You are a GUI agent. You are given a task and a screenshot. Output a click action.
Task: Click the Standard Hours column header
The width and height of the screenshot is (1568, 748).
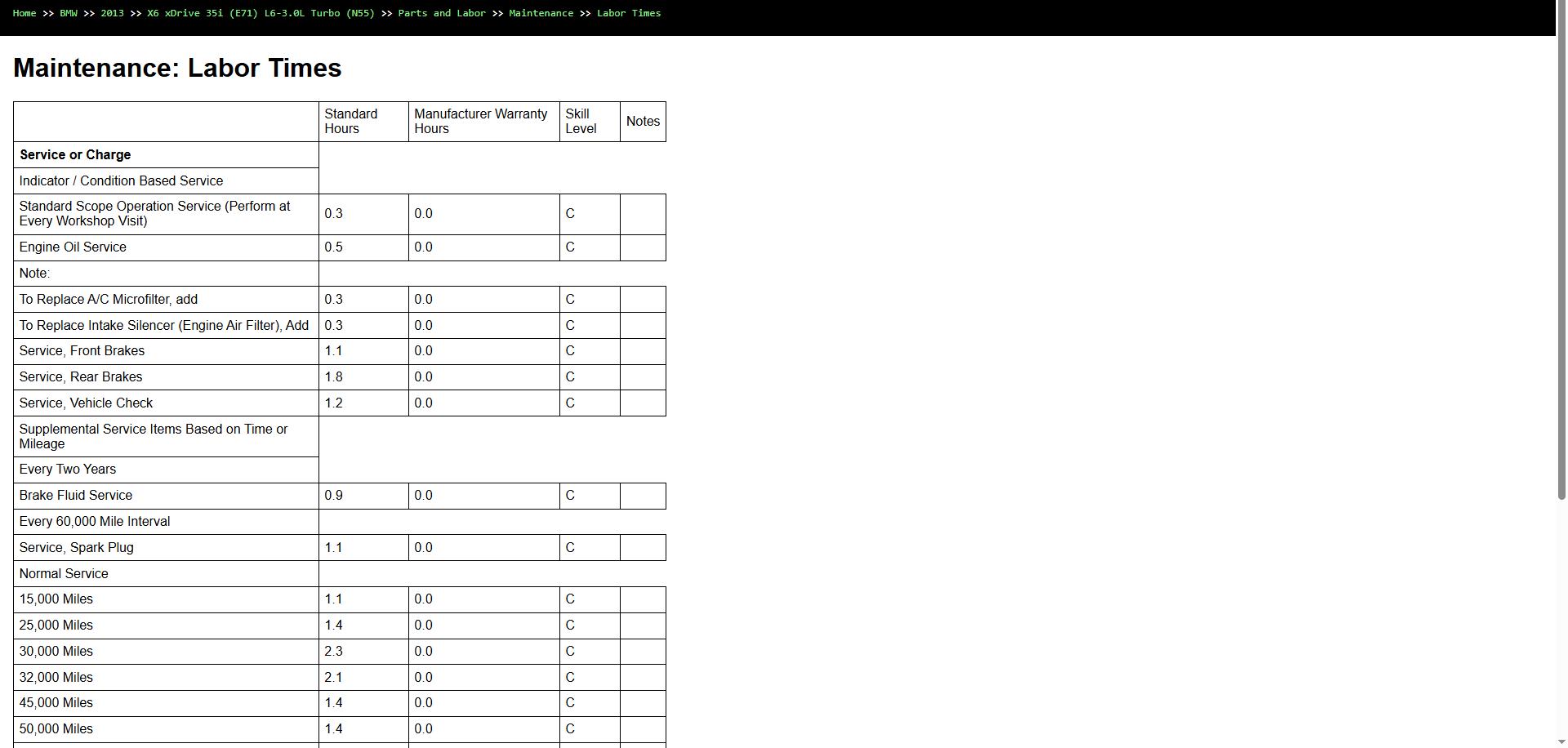click(x=363, y=122)
